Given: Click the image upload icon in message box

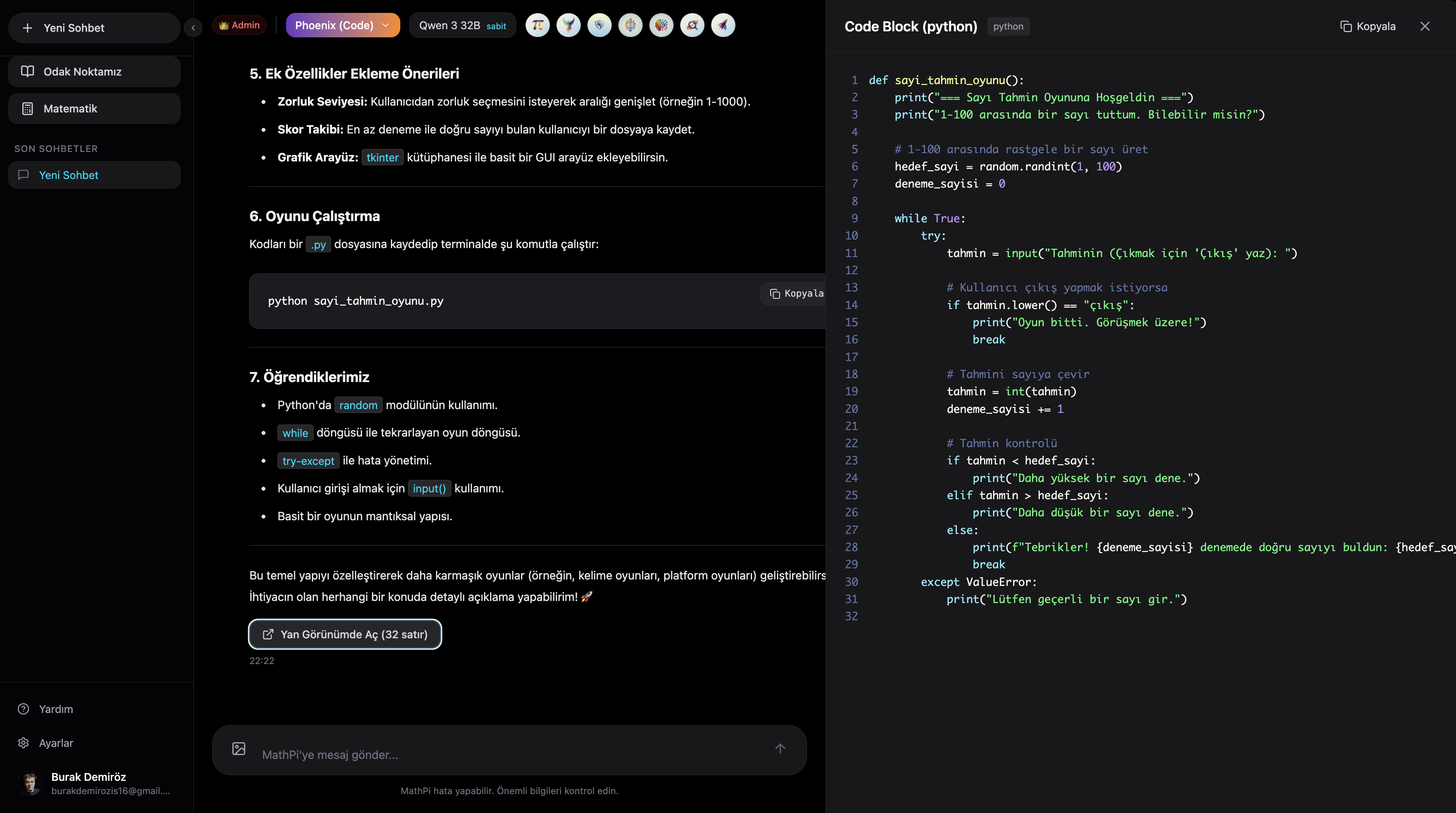Looking at the screenshot, I should [x=238, y=749].
